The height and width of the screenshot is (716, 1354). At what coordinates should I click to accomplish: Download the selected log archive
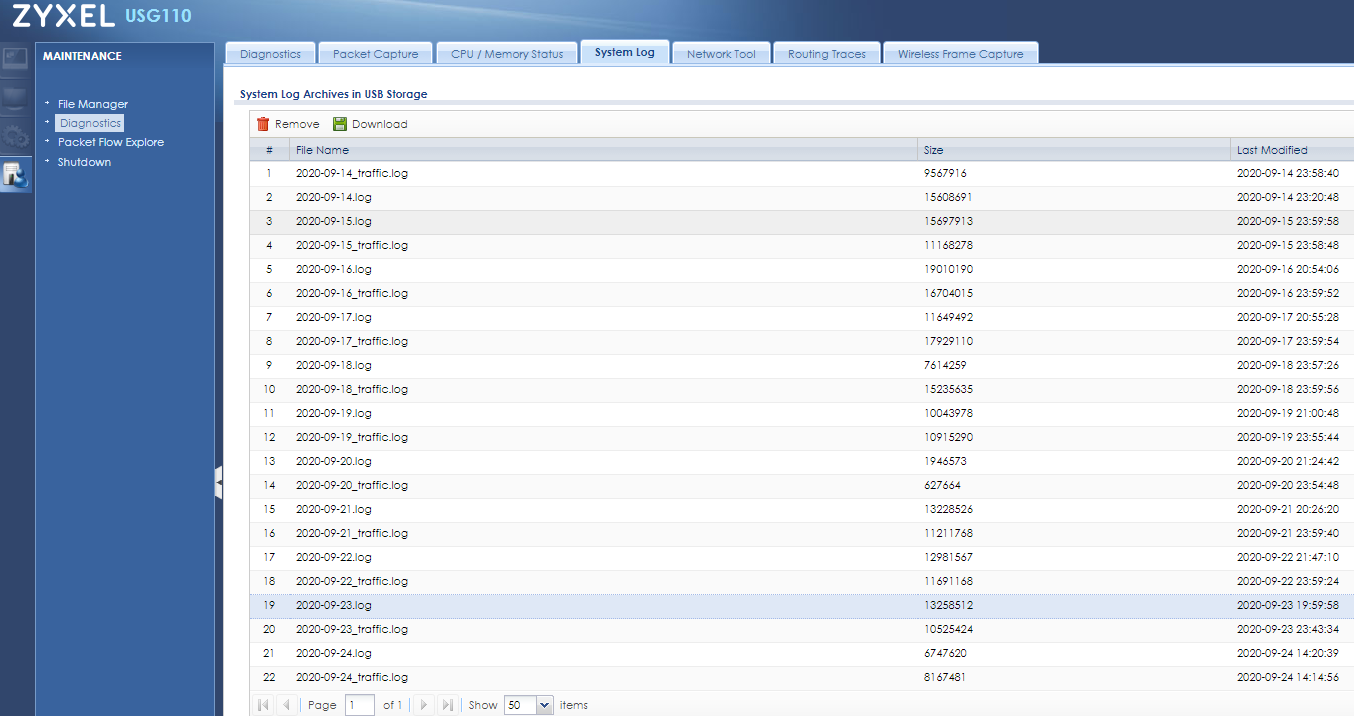pyautogui.click(x=370, y=124)
